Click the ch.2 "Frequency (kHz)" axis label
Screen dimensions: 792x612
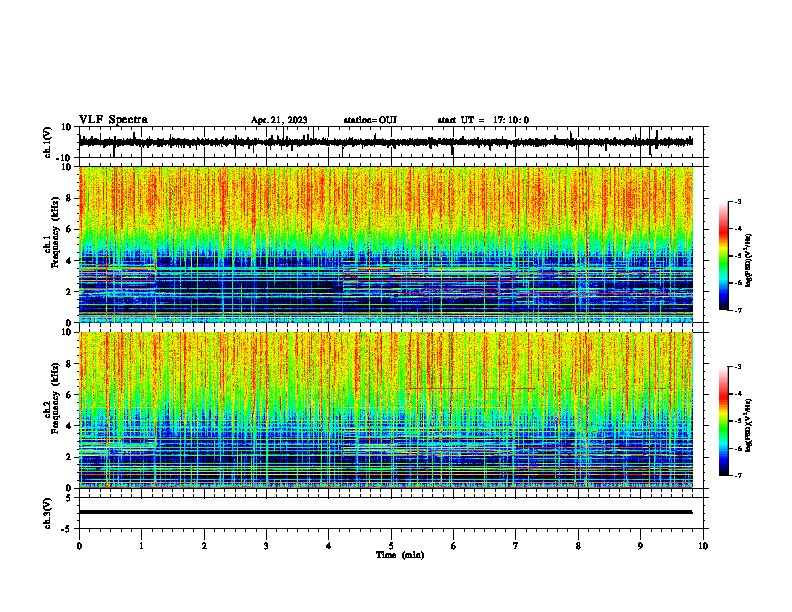[x=55, y=398]
